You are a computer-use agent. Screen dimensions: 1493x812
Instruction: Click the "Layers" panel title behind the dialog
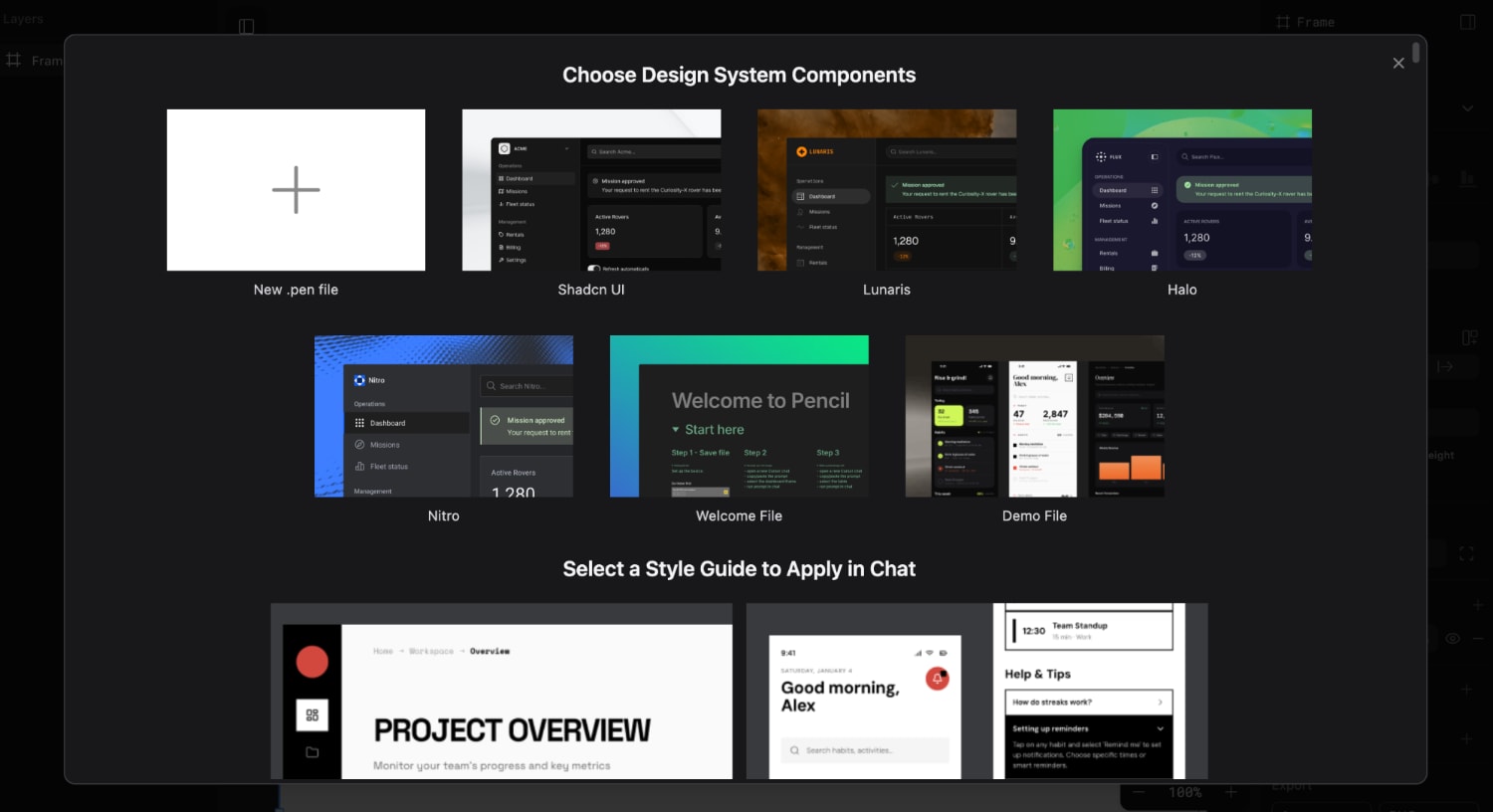tap(23, 19)
